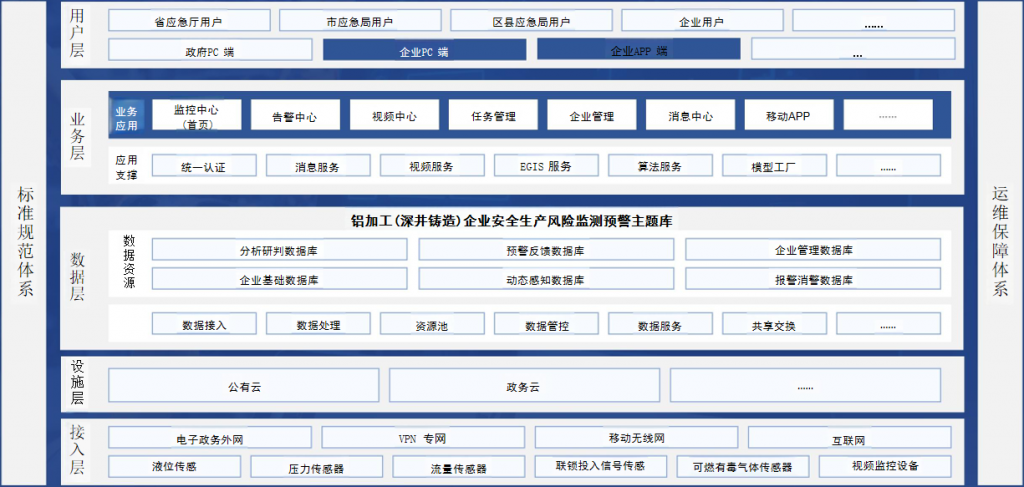The height and width of the screenshot is (487, 1024).
Task: Select the 企业APP 端 block
Action: (638, 50)
